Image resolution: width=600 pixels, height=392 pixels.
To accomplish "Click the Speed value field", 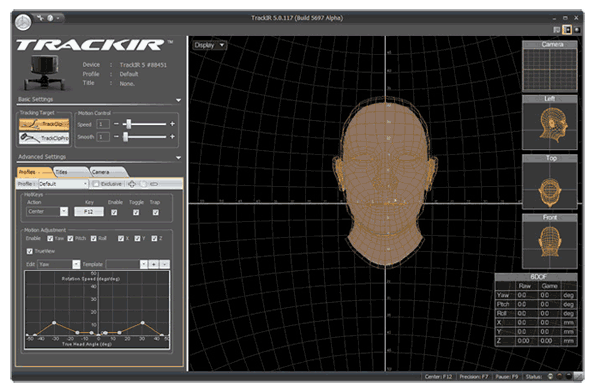I will click(103, 124).
